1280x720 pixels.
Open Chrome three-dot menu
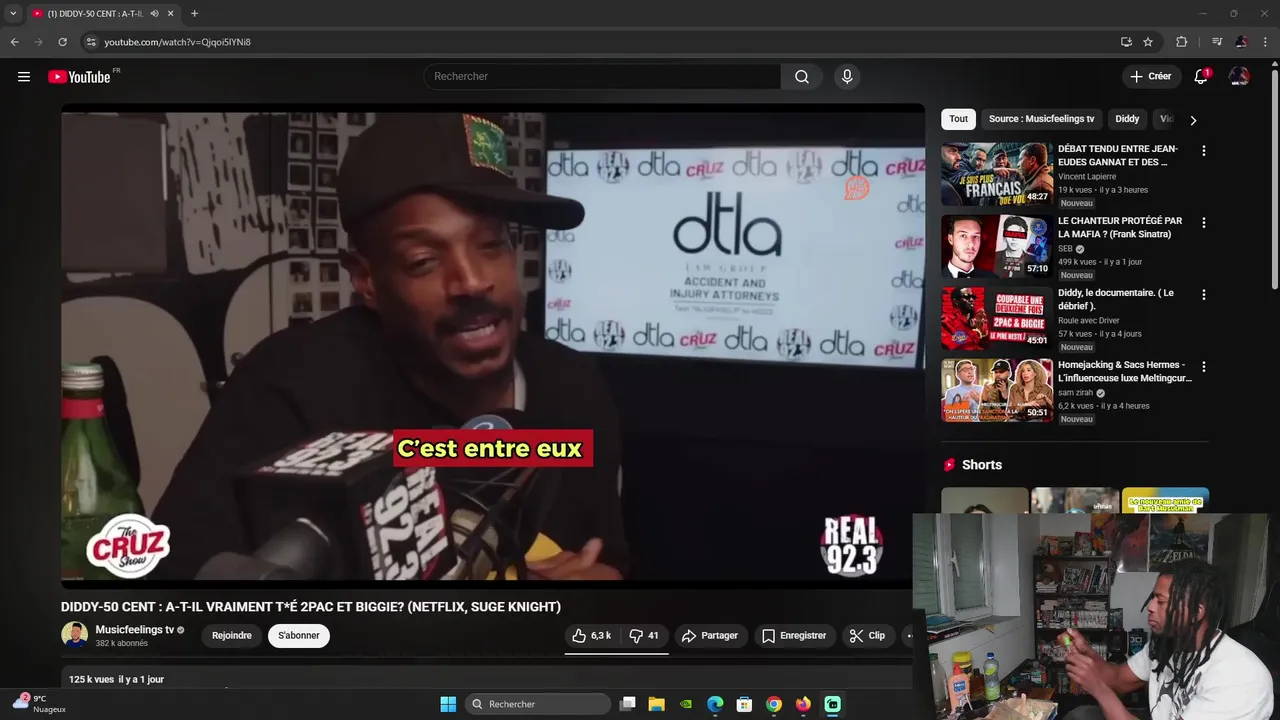click(x=1266, y=42)
